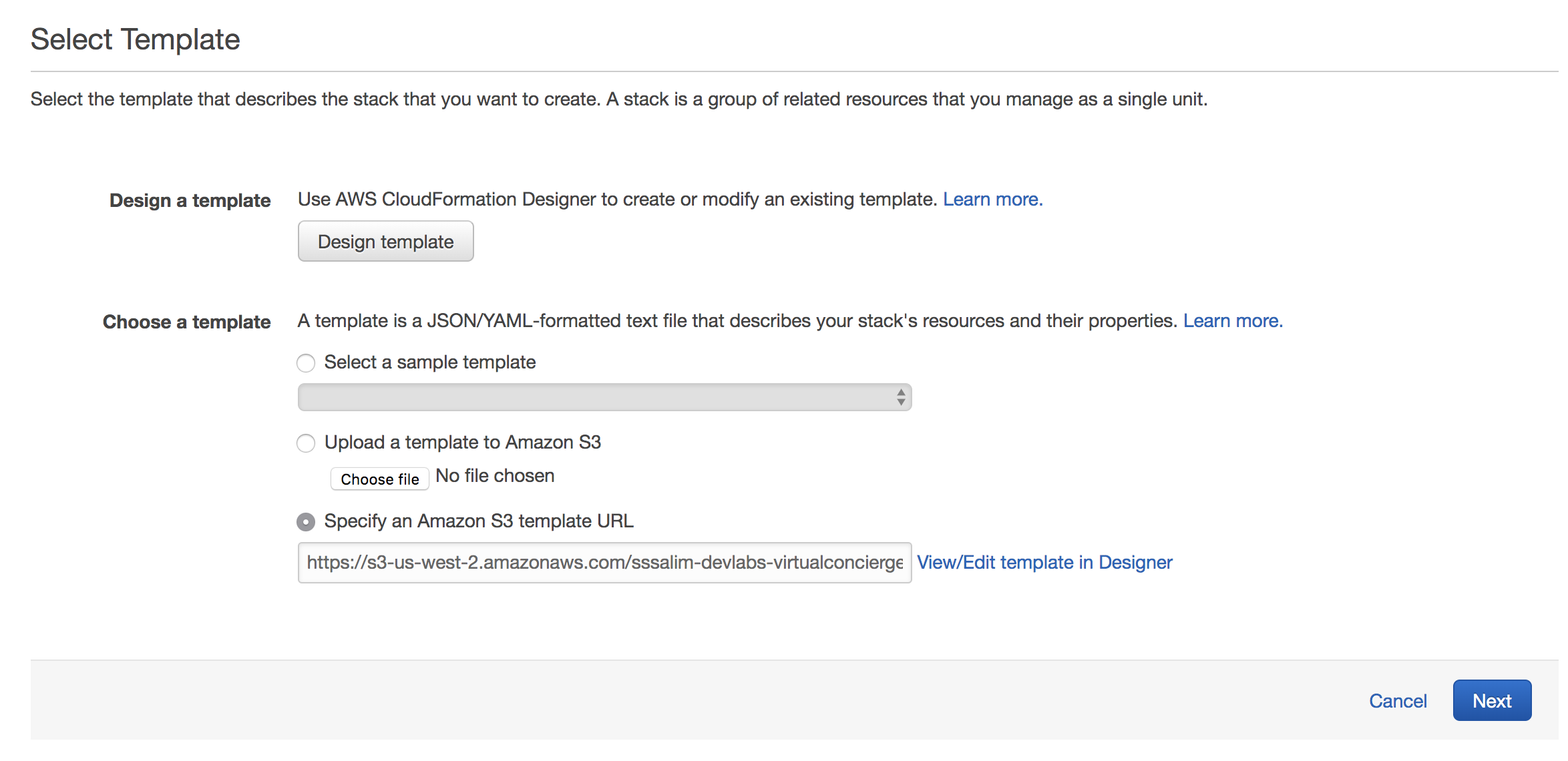The image size is (1568, 761).
Task: Click the up-down arrows on sample template selector
Action: pos(901,397)
